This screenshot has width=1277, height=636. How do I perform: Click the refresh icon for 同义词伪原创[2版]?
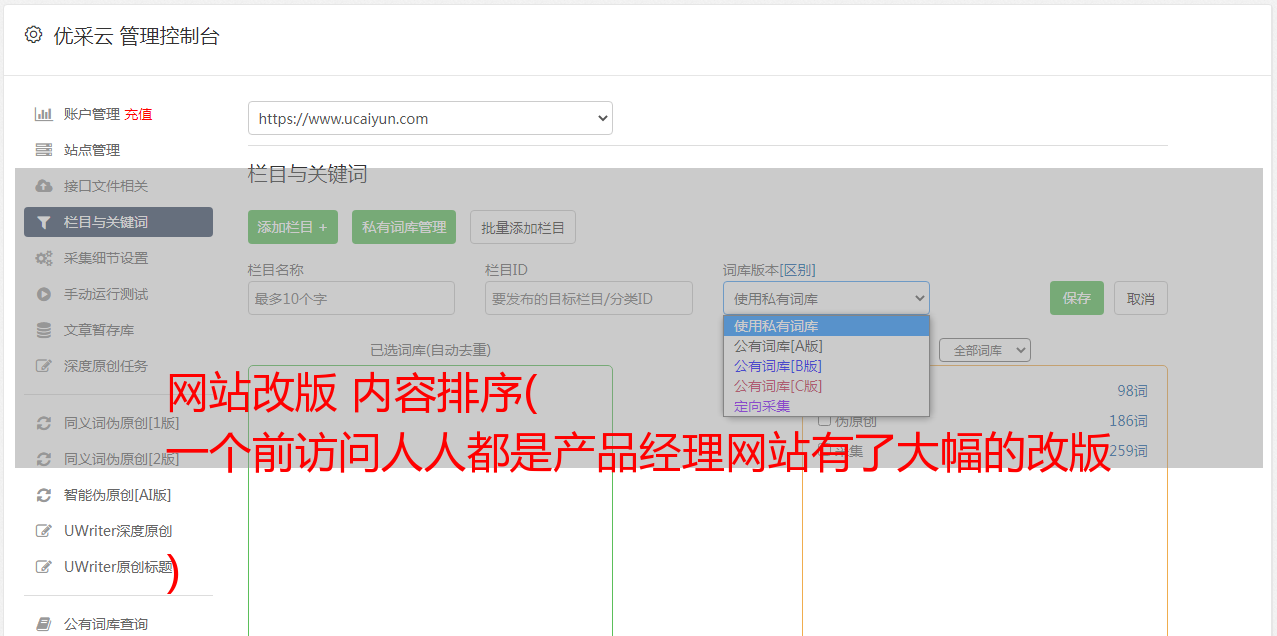tap(44, 459)
